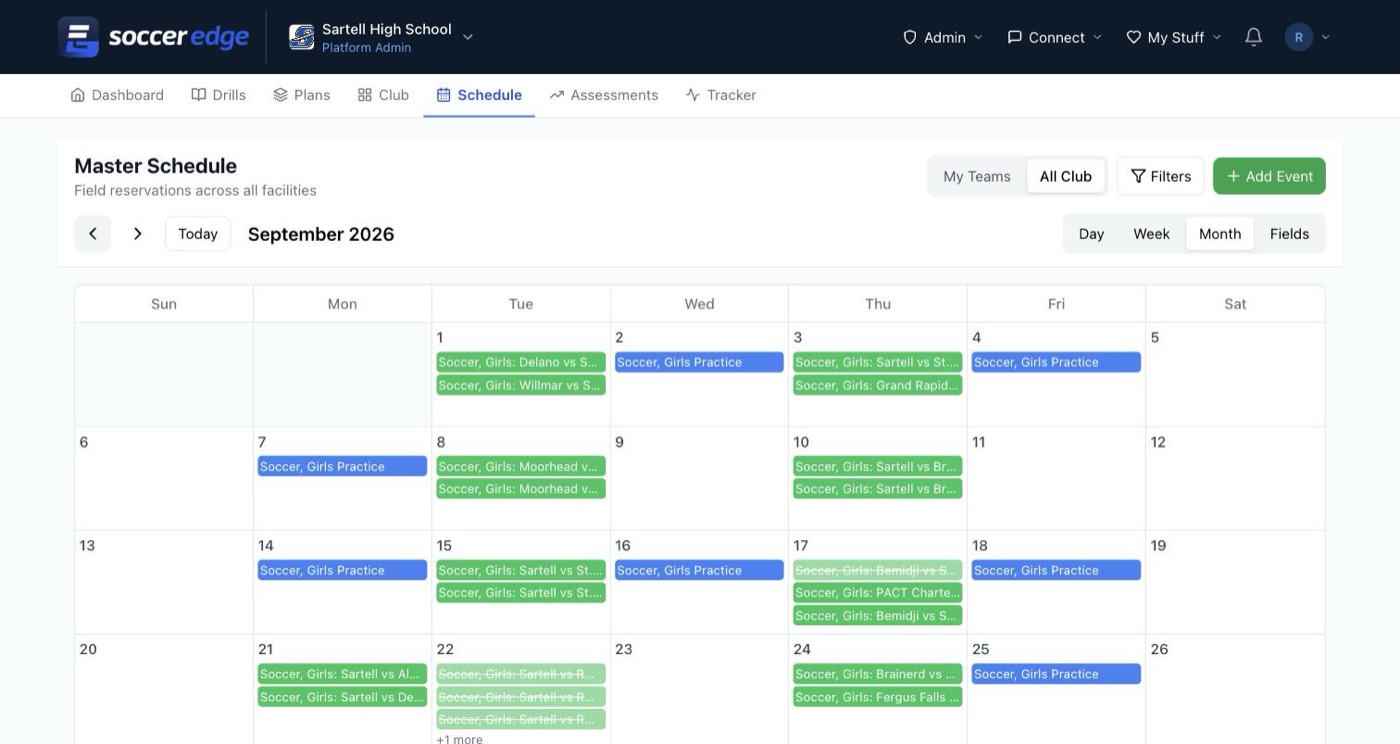1400x744 pixels.
Task: Open the Club tab
Action: pos(383,95)
